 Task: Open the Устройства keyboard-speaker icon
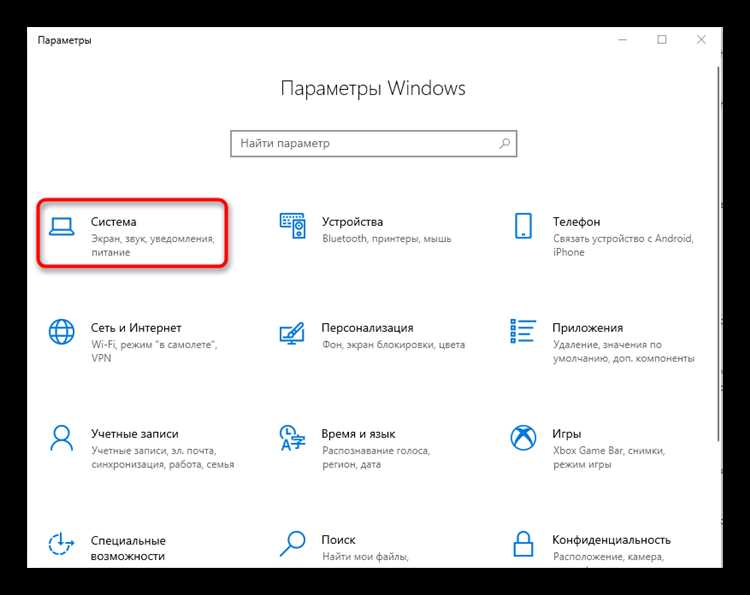[x=293, y=226]
